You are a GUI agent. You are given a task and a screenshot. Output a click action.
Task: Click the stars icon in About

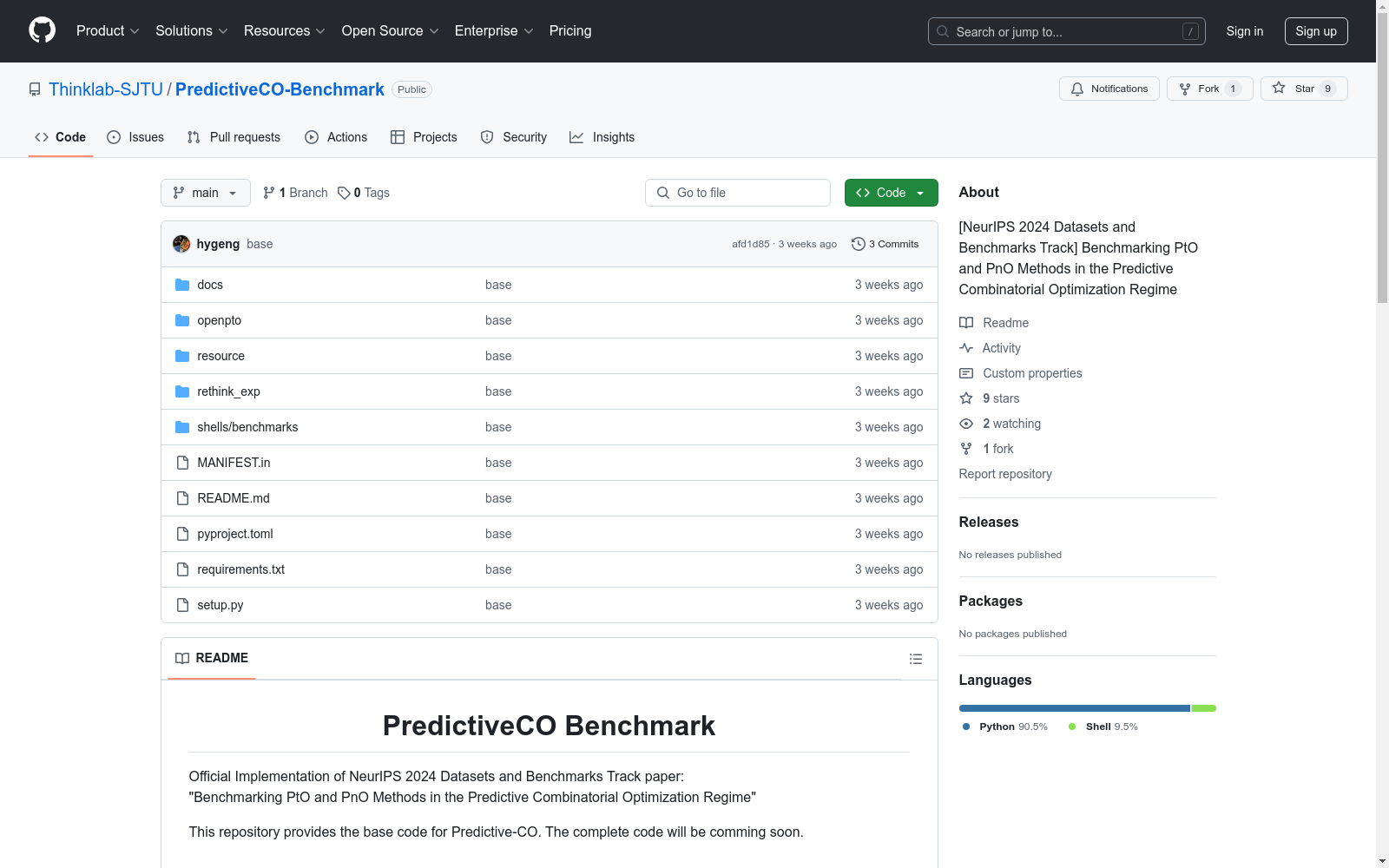click(x=966, y=398)
